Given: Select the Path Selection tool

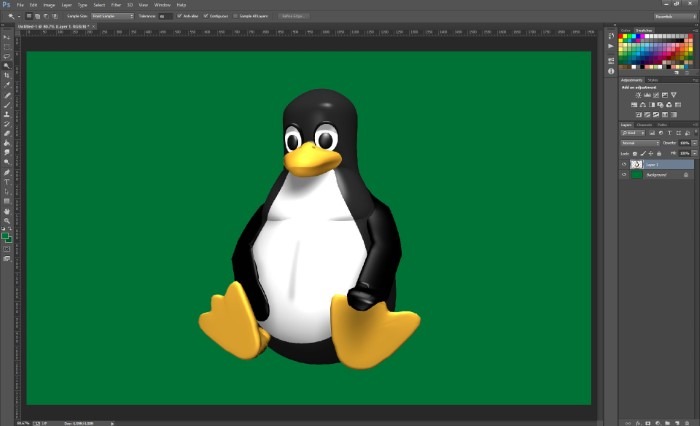Looking at the screenshot, I should (7, 192).
